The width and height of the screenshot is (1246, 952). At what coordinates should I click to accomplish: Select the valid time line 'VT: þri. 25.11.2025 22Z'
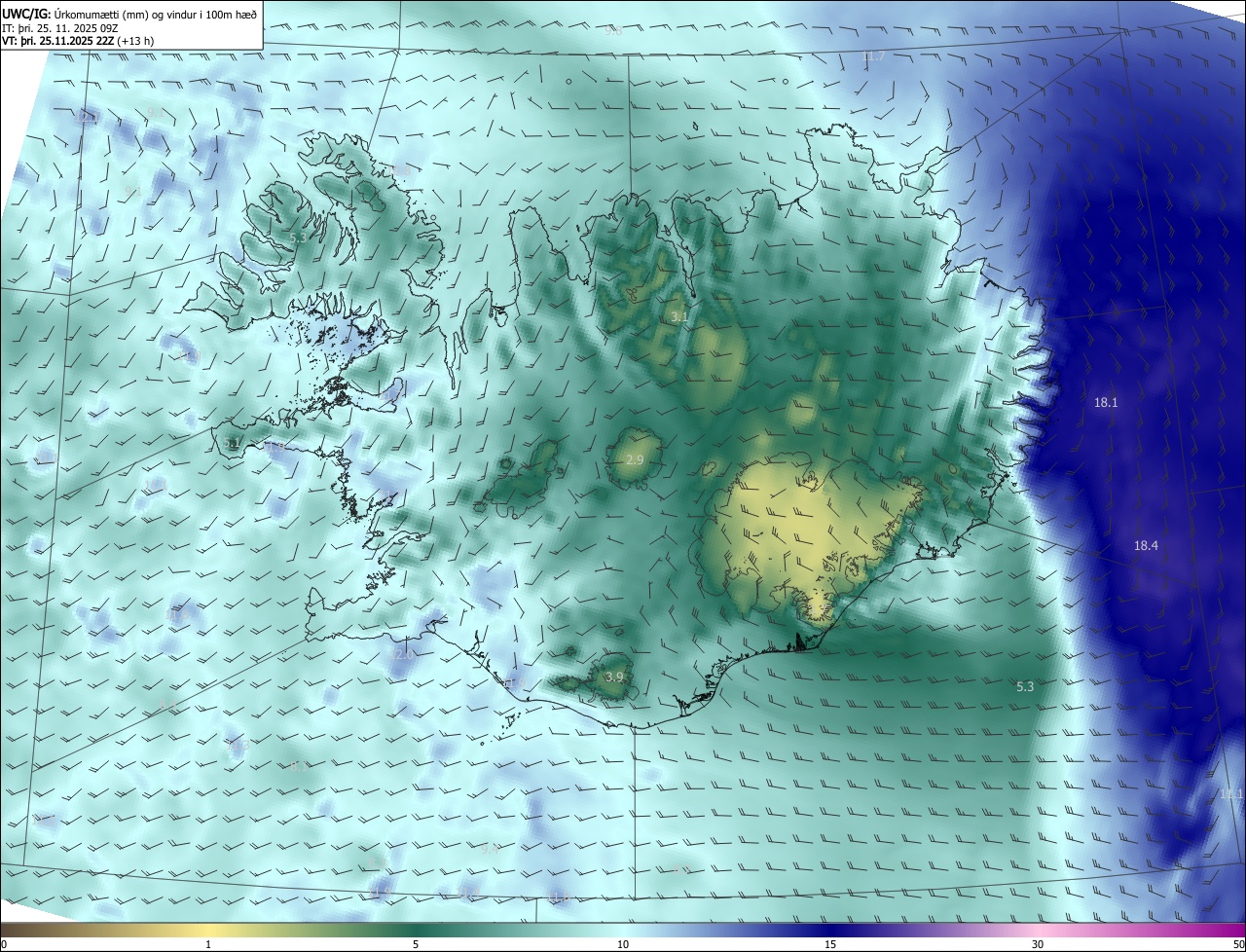point(58,42)
